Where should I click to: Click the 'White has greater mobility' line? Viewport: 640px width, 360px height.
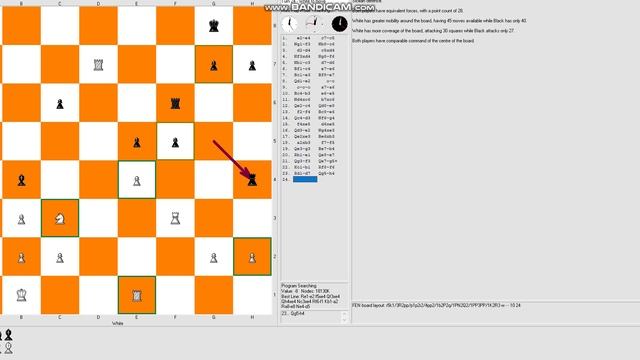pos(439,20)
